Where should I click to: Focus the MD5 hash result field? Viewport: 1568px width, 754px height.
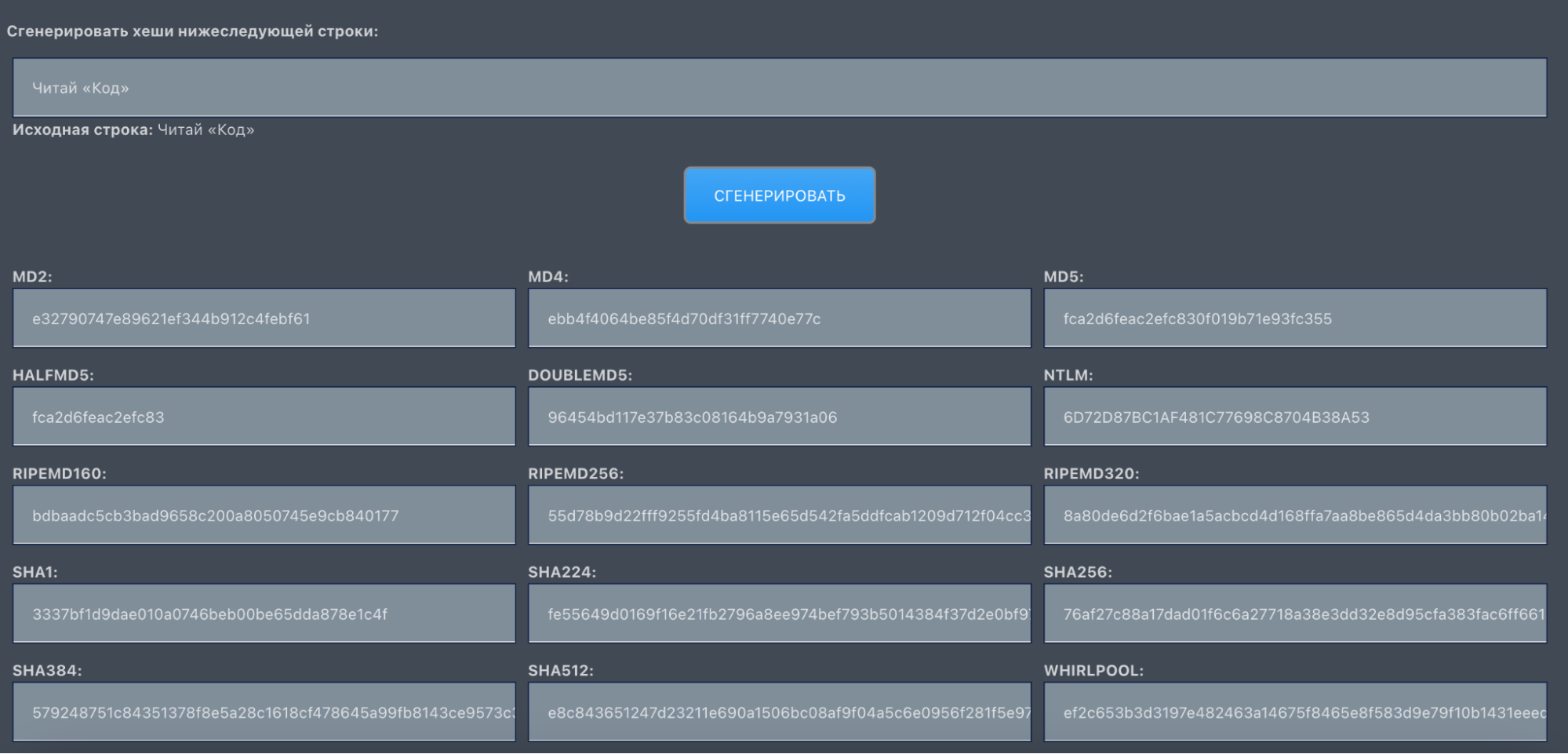coord(1294,319)
